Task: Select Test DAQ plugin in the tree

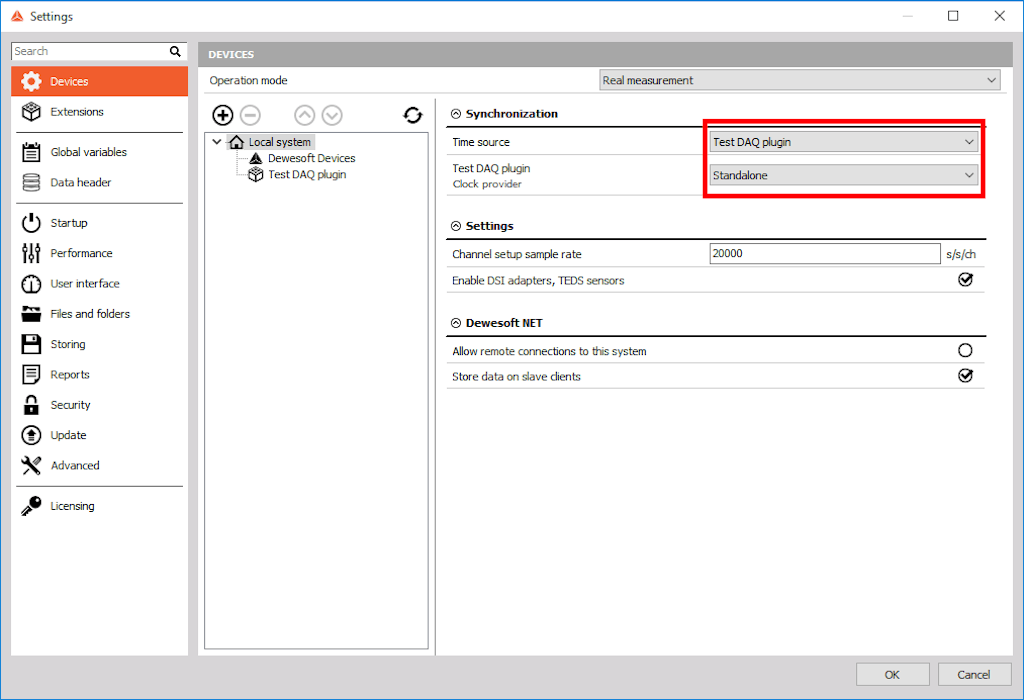Action: 307,174
